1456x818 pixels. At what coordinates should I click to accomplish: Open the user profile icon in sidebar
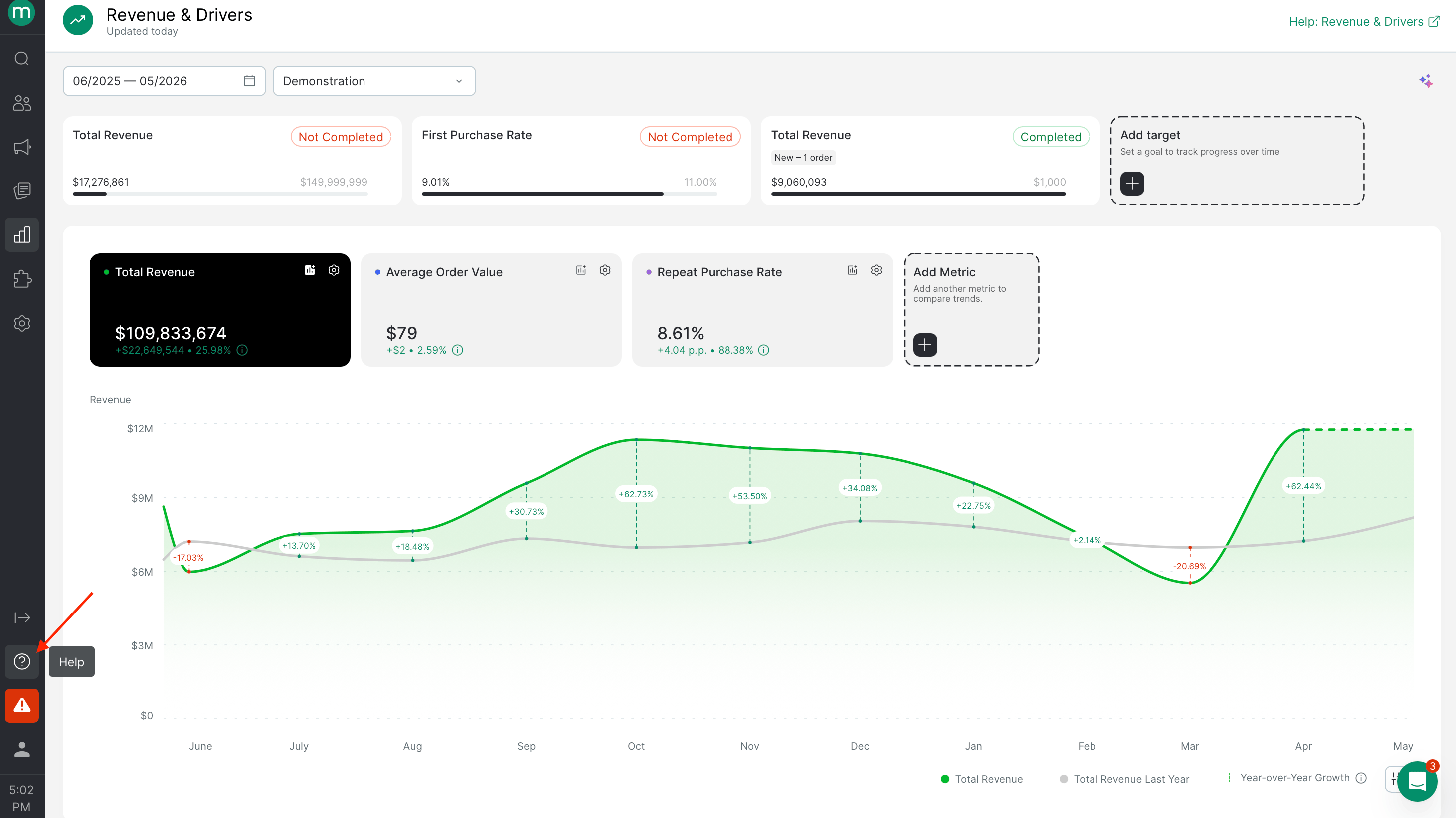[22, 750]
